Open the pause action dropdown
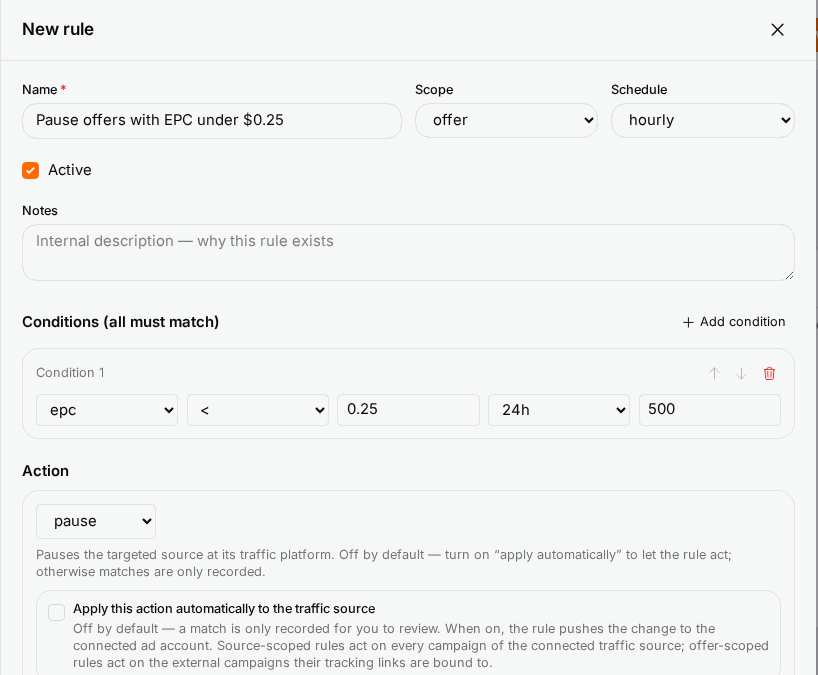Screen dimensions: 818x675 coord(96,521)
